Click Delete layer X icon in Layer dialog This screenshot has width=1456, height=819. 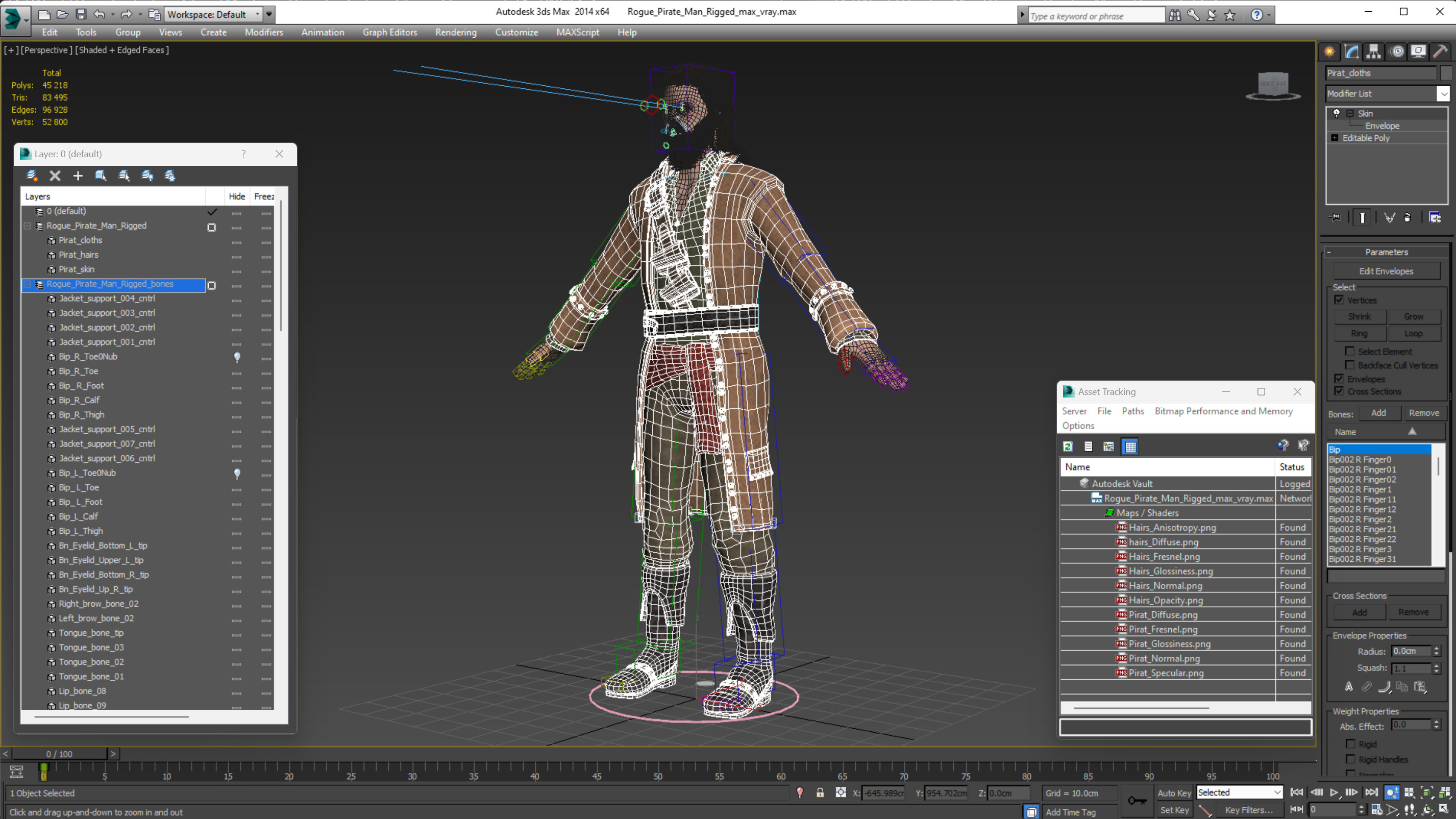[x=55, y=176]
